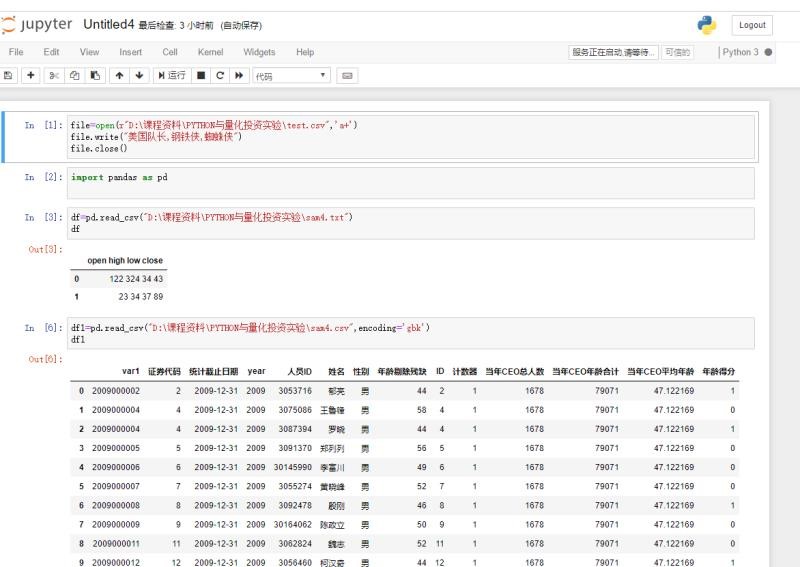Cut the selected cell with the scissors icon

pos(57,75)
